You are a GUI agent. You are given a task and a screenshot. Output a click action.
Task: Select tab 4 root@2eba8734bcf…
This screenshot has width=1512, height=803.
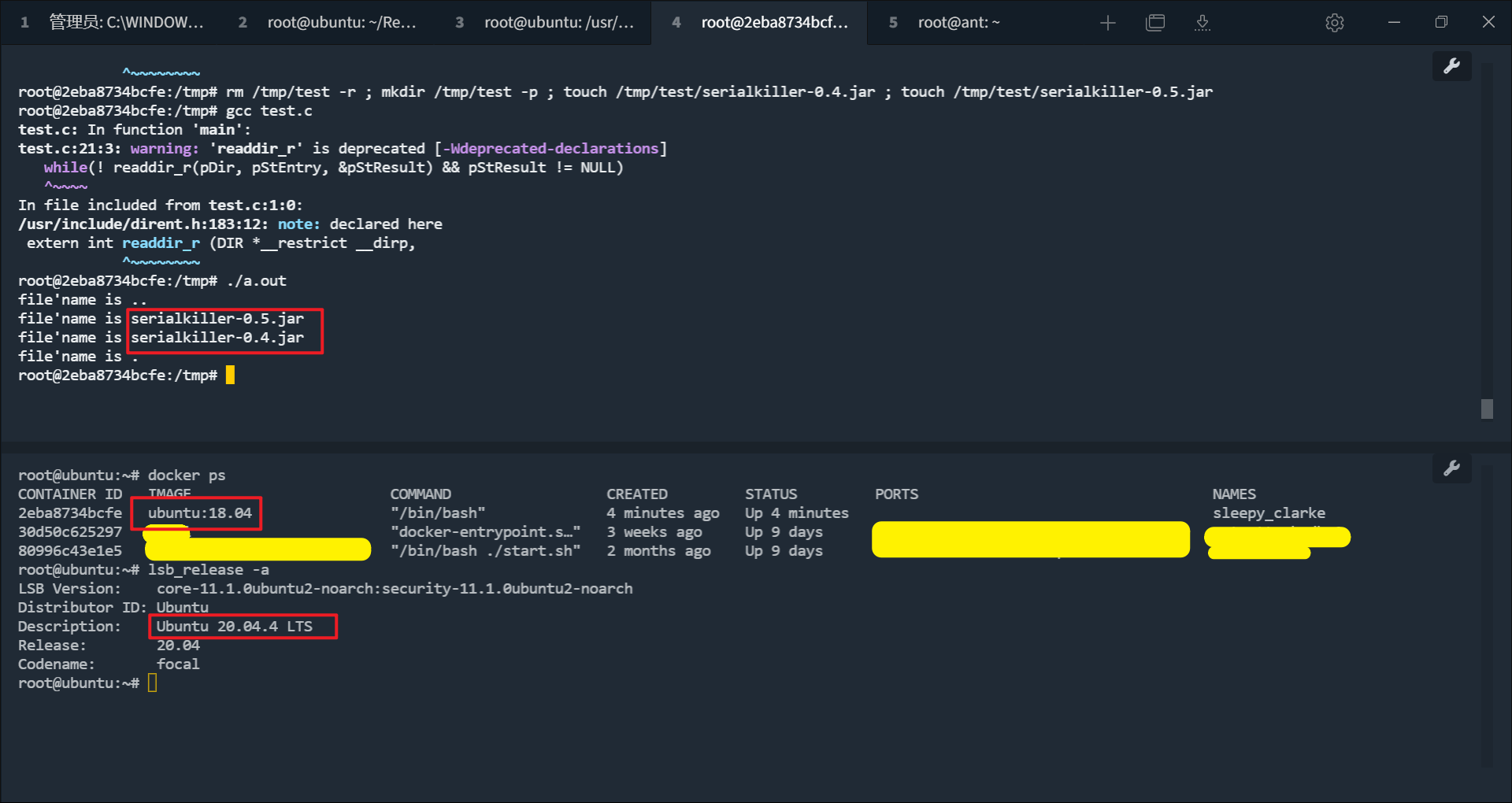(x=760, y=22)
